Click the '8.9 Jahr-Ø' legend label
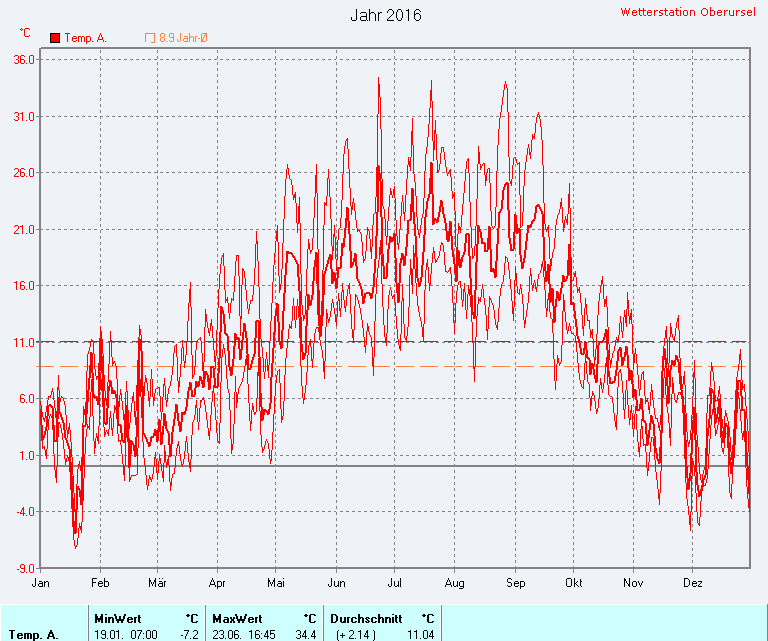The image size is (768, 641). point(183,38)
